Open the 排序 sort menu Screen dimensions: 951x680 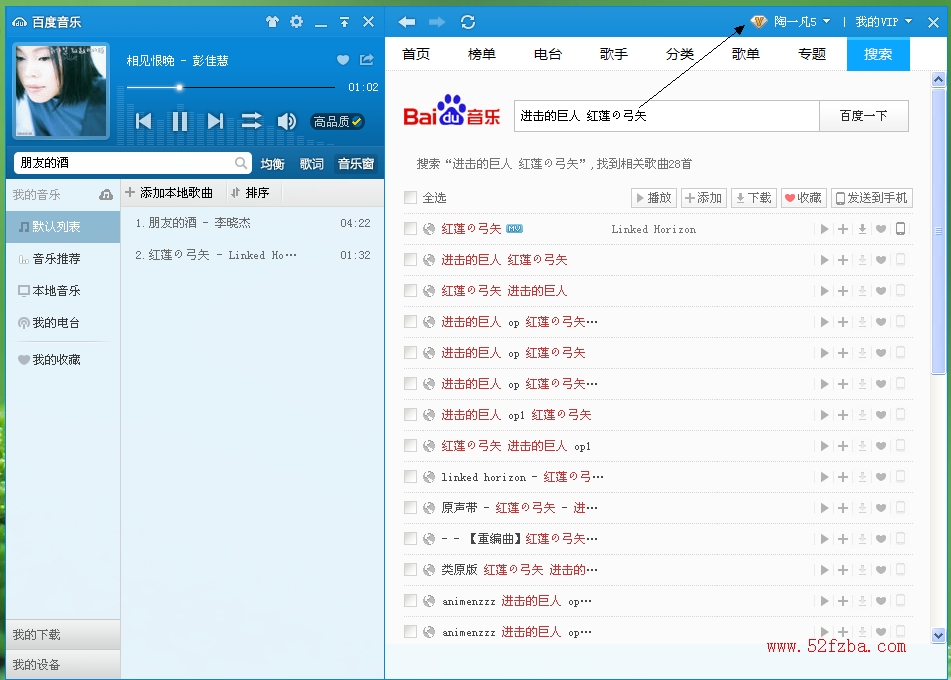coord(250,193)
